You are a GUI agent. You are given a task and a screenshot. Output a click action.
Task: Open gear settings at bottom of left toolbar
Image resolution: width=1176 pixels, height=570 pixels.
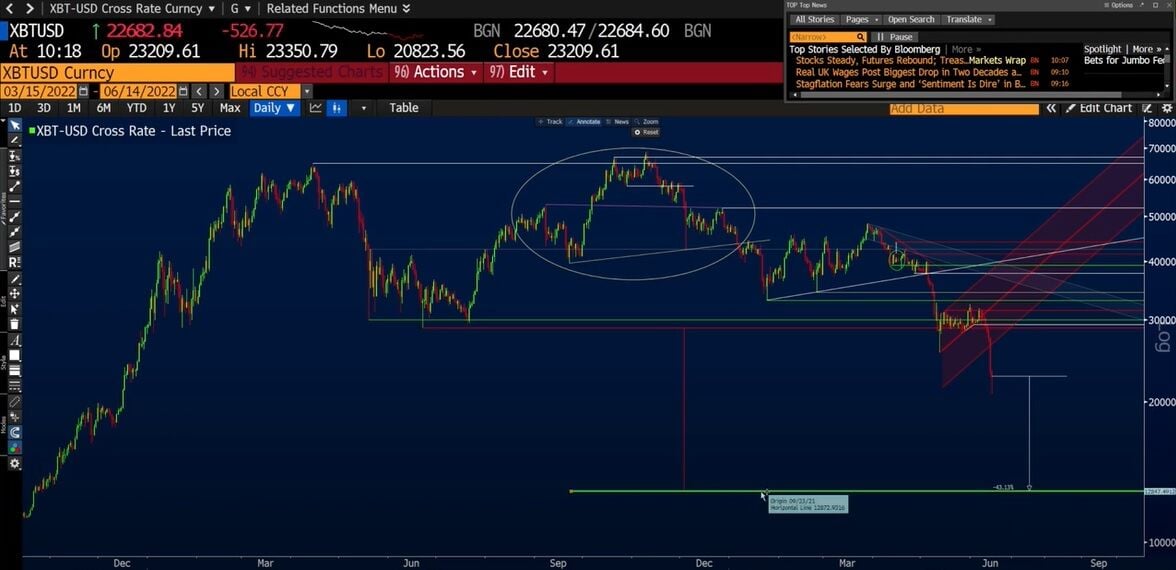pos(15,464)
